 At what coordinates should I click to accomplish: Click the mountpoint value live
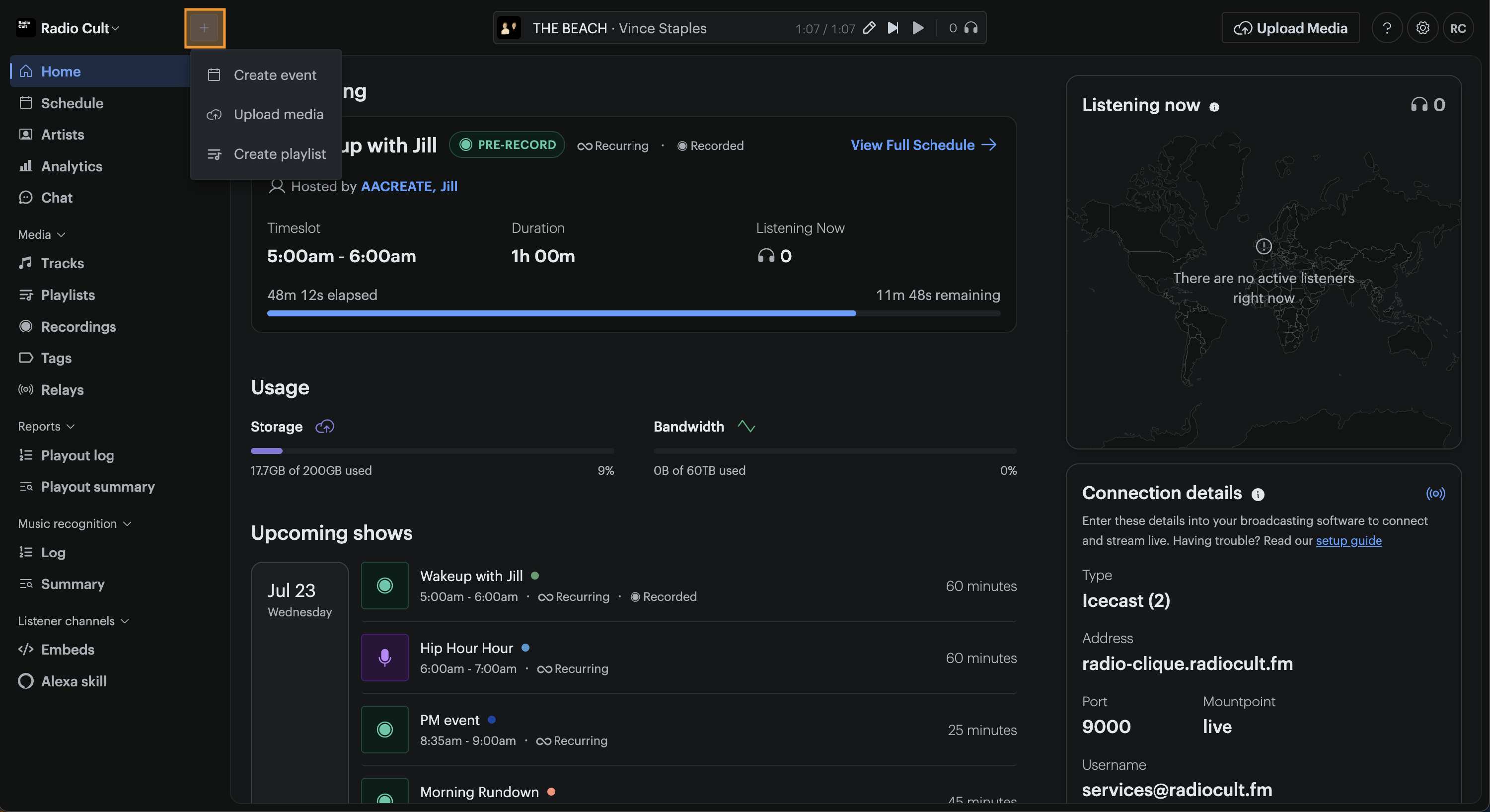[x=1217, y=727]
